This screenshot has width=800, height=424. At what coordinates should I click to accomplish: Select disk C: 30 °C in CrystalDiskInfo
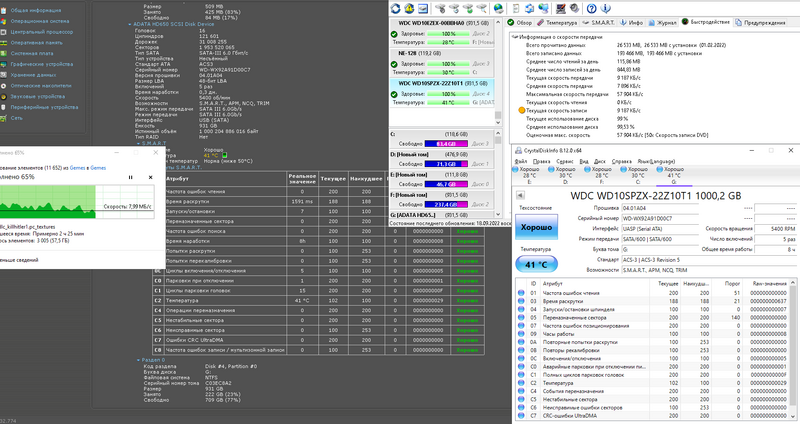[x=638, y=175]
